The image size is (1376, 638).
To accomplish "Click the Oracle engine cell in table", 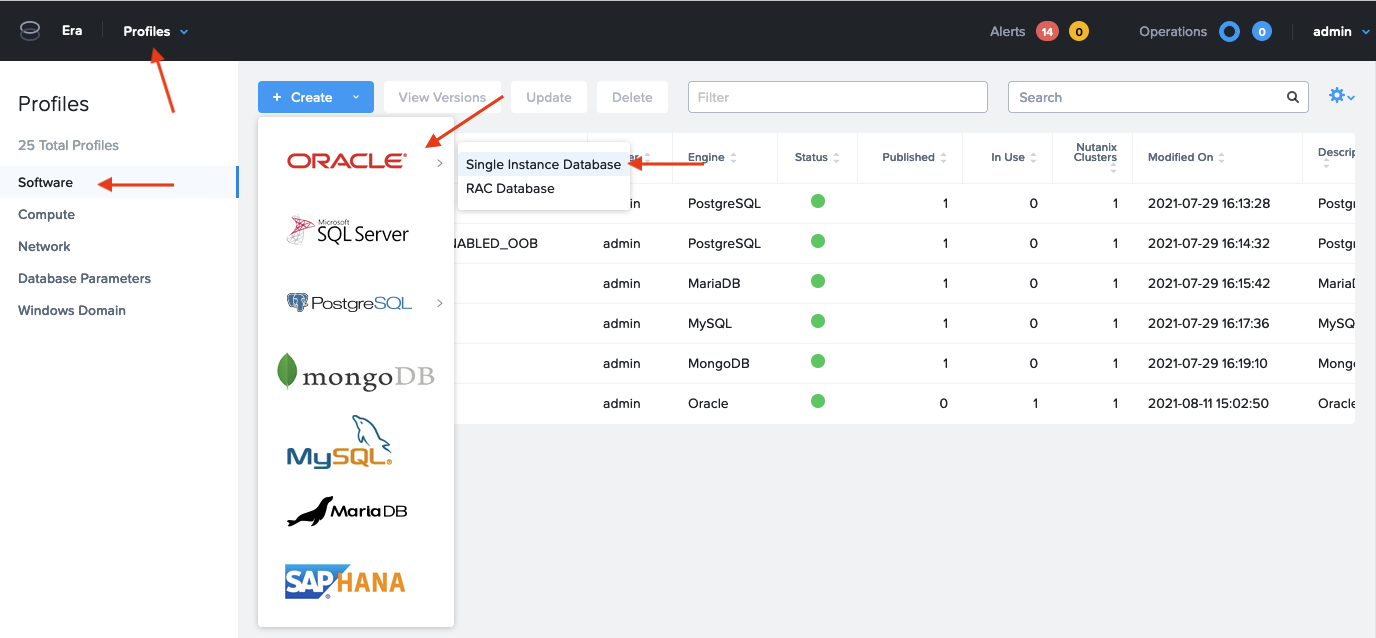I will 708,403.
